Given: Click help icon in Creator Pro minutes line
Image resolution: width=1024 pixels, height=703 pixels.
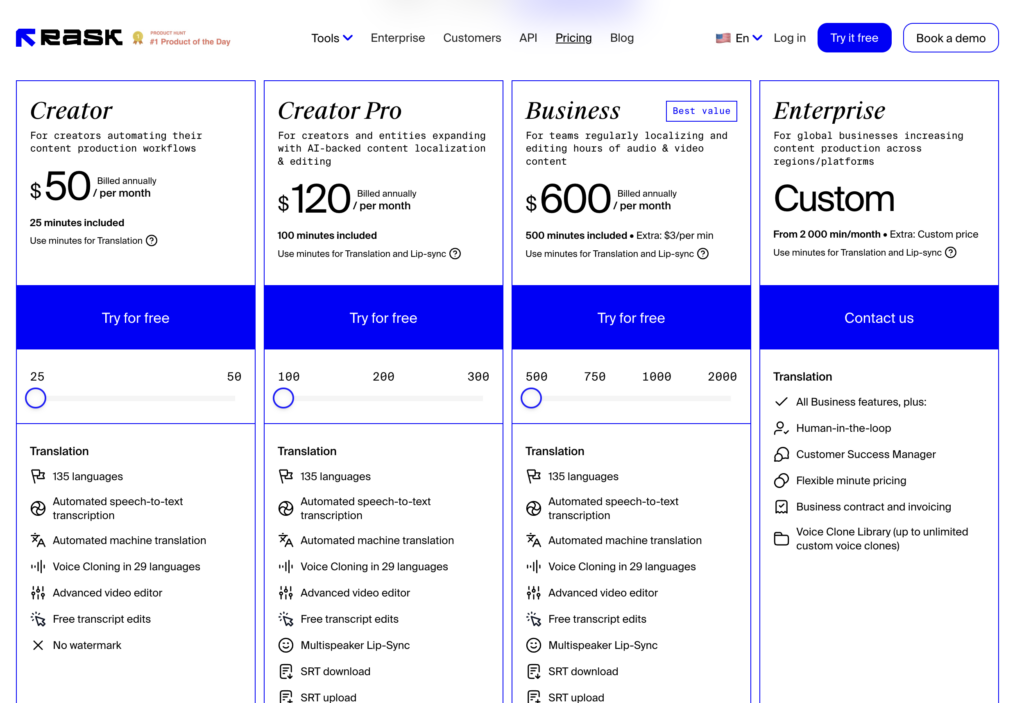Looking at the screenshot, I should 455,254.
